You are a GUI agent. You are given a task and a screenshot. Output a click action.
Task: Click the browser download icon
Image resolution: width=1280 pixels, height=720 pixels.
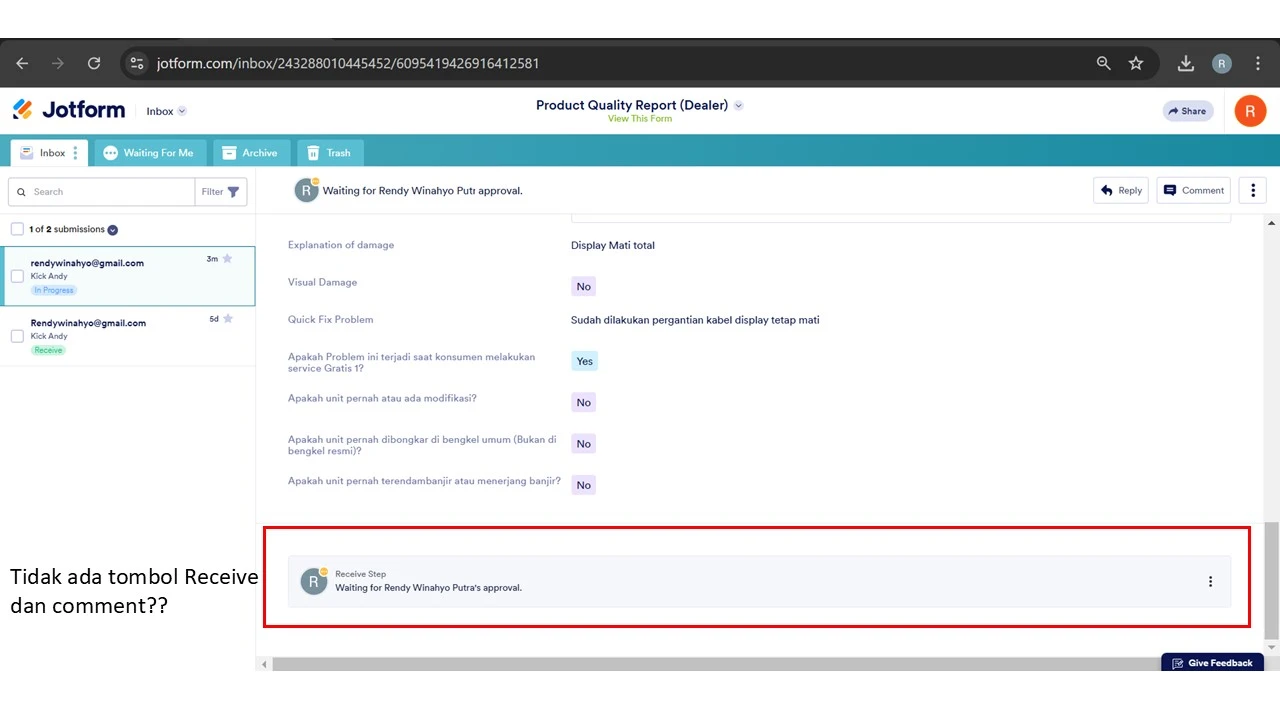pos(1185,63)
